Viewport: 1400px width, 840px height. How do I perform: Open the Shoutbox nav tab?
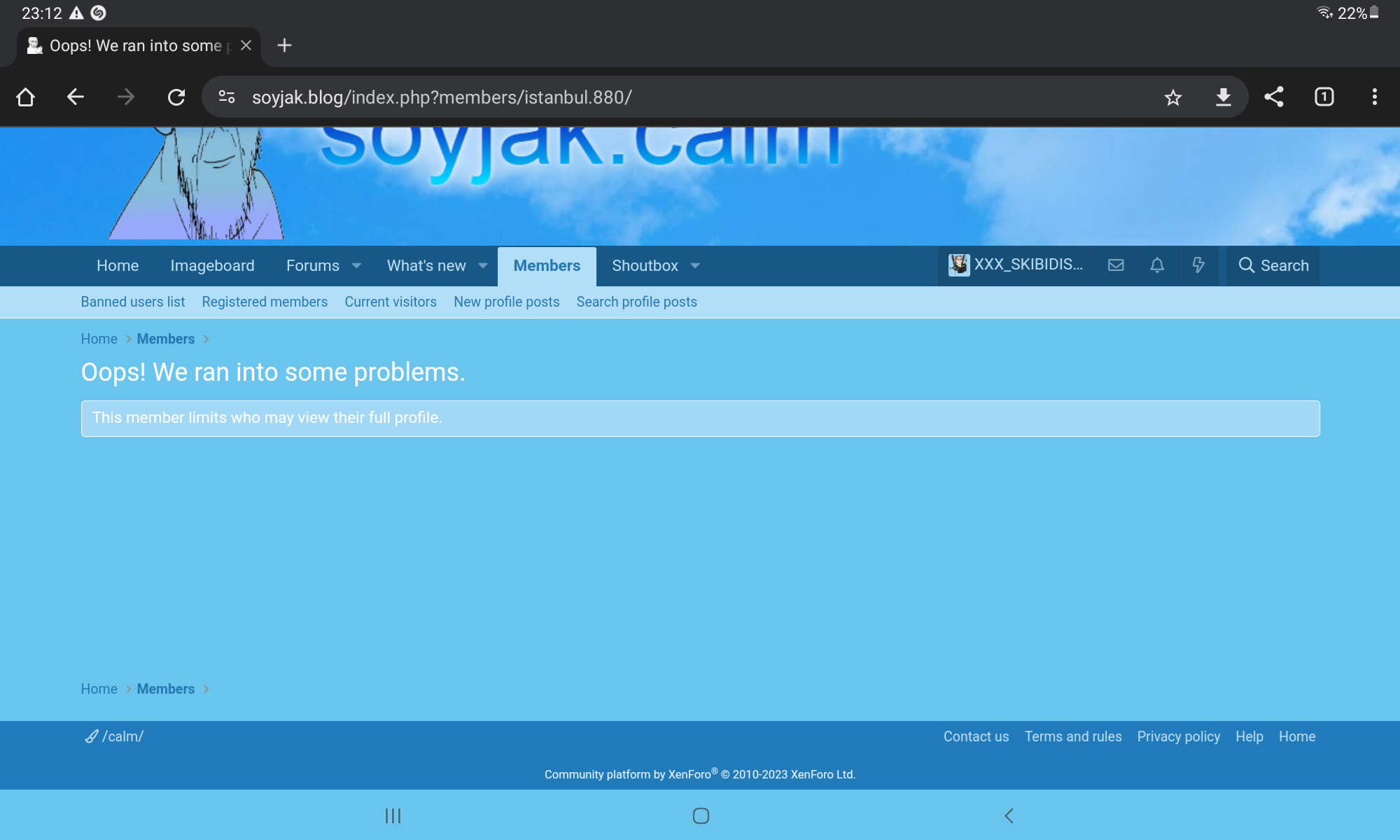tap(645, 266)
